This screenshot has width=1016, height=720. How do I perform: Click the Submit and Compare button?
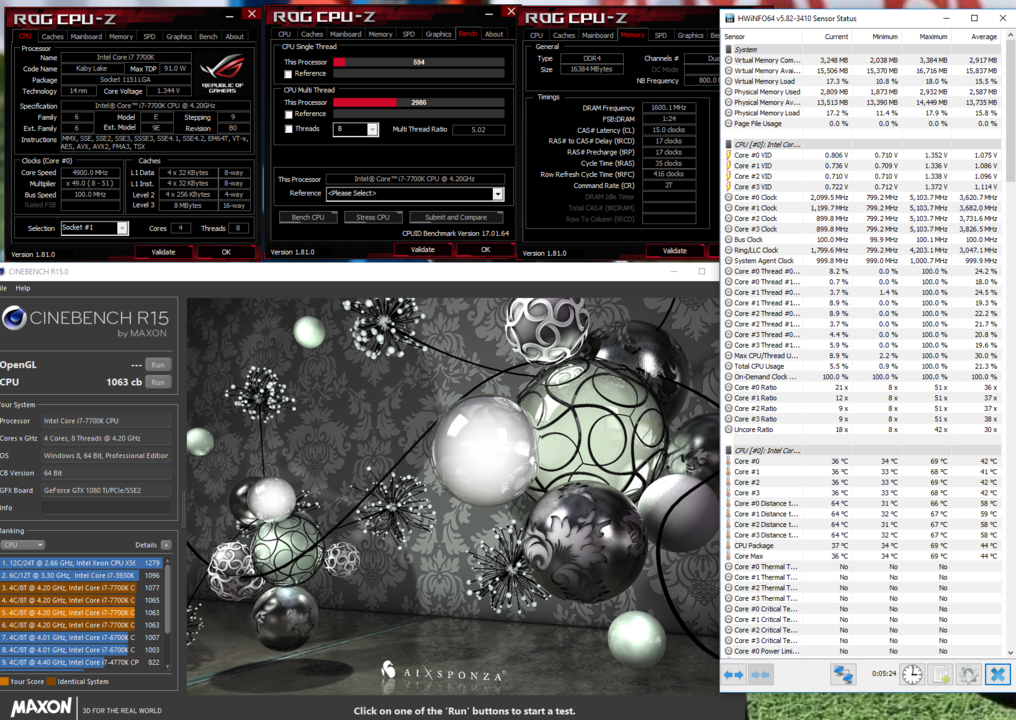pos(456,218)
